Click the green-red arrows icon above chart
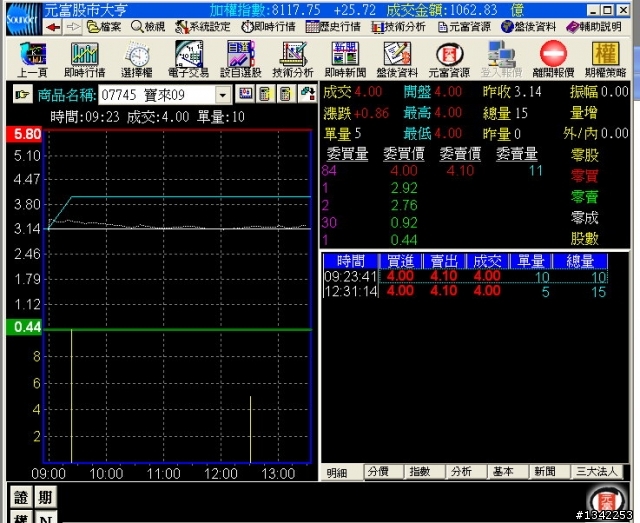The height and width of the screenshot is (523, 640). [x=307, y=94]
